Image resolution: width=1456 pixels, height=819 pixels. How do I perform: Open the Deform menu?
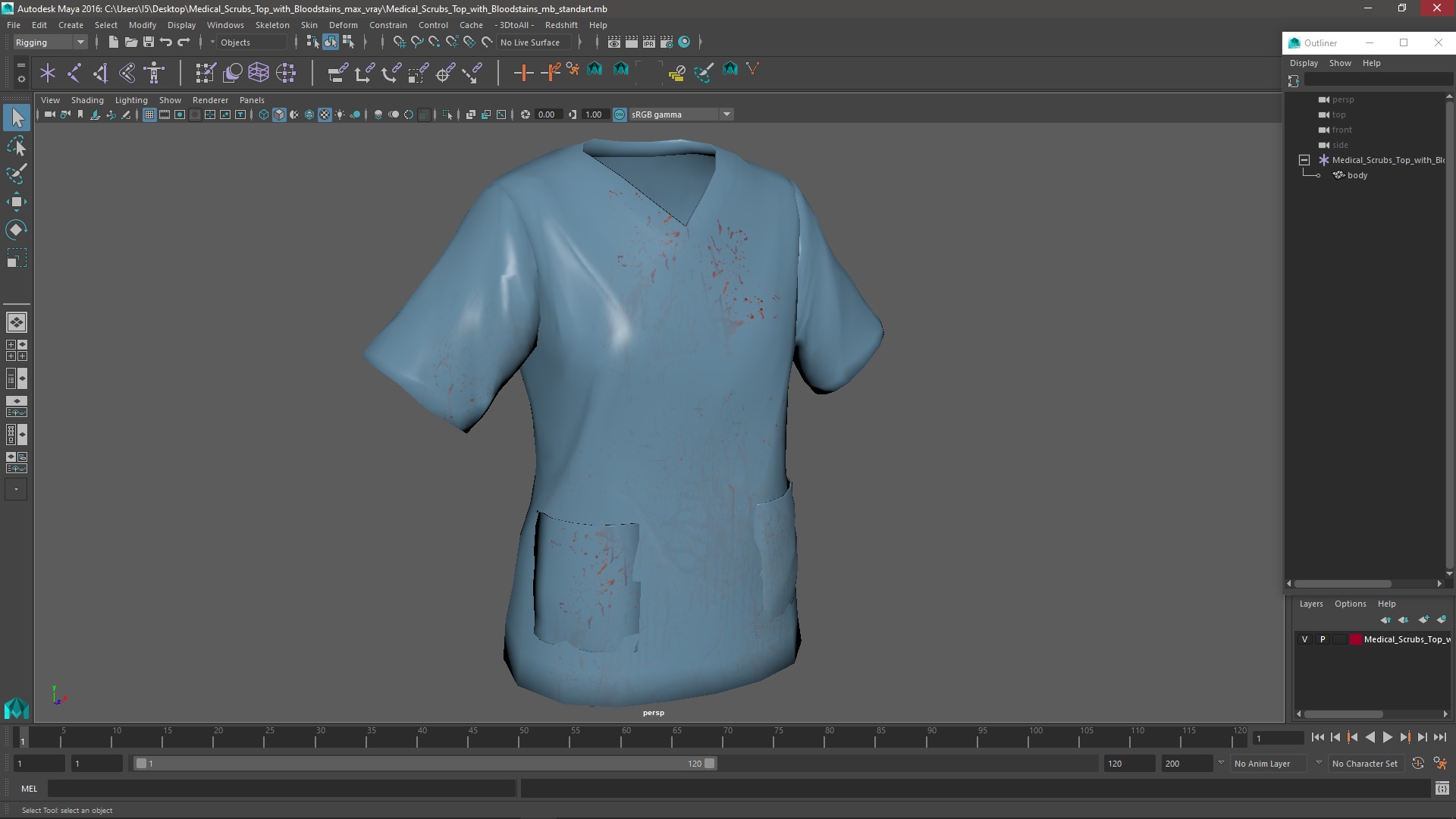(343, 25)
